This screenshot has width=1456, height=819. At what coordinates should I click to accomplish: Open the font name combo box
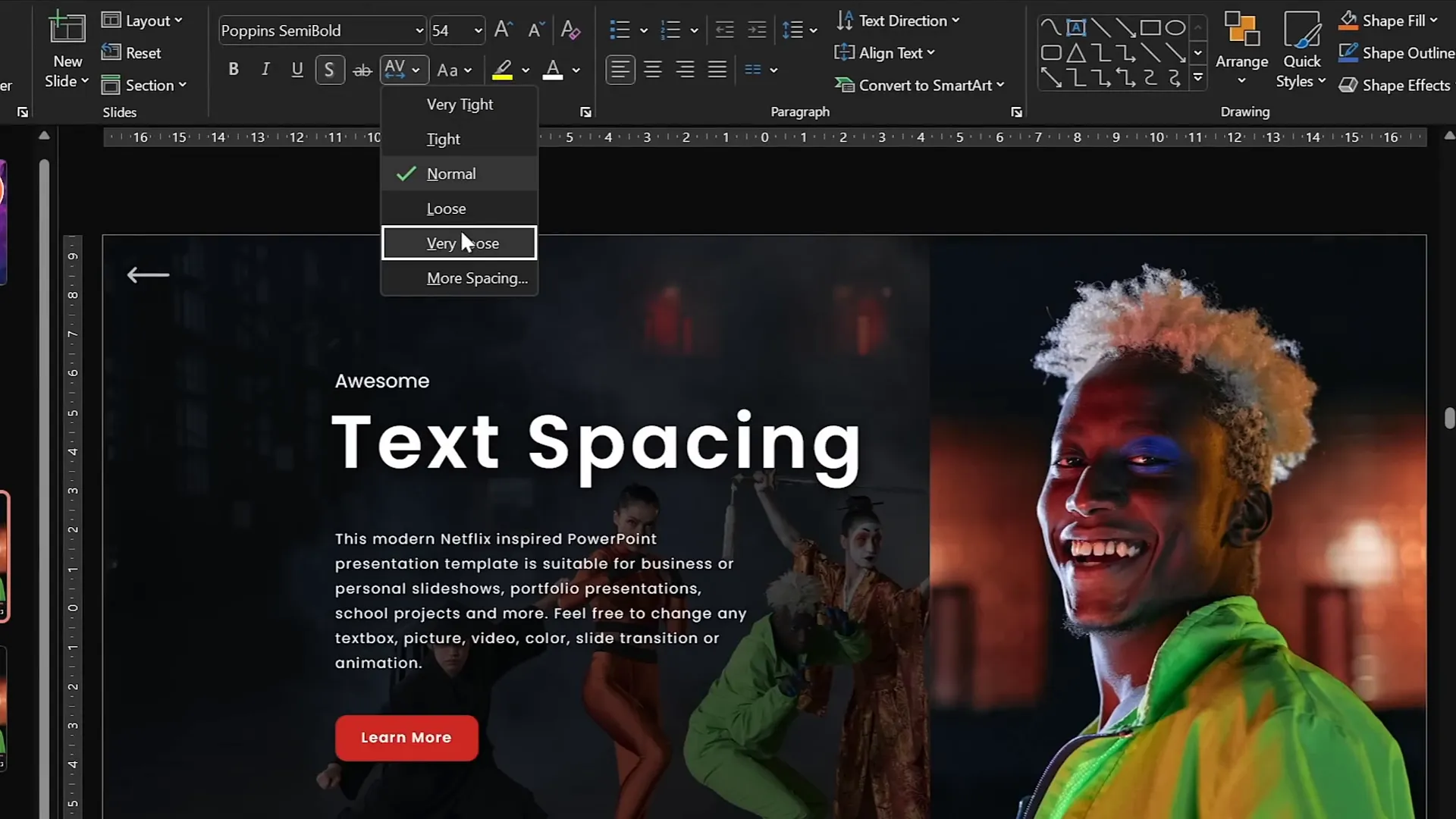click(322, 30)
